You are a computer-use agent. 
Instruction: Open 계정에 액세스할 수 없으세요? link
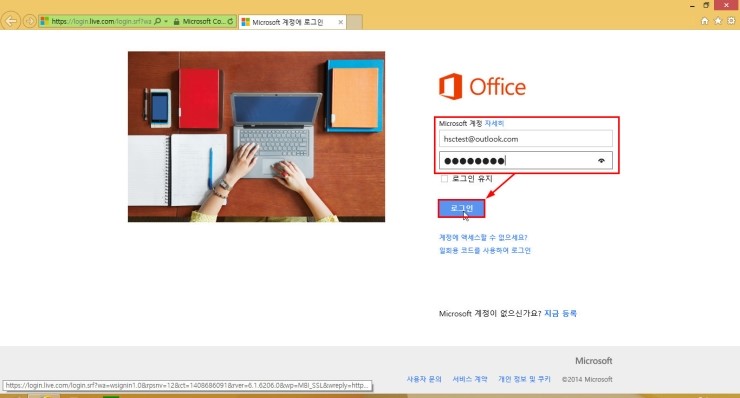click(483, 237)
